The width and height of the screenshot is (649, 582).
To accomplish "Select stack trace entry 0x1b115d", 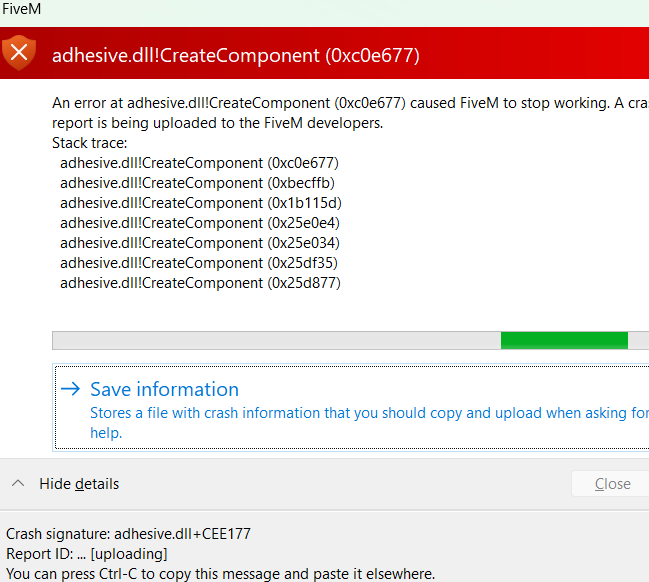I will (201, 203).
